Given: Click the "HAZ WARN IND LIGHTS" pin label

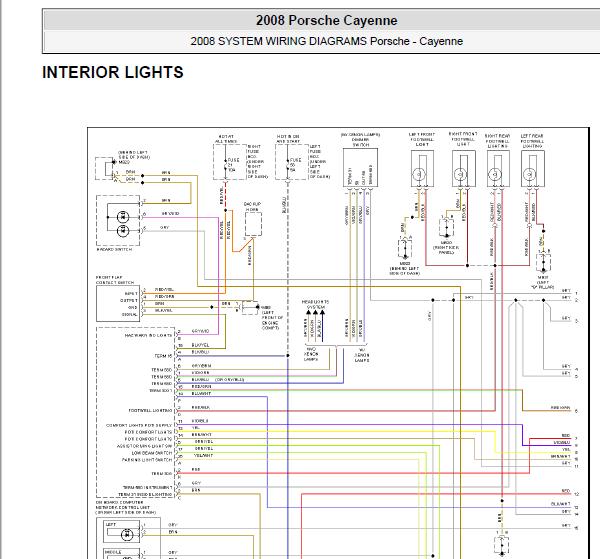Looking at the screenshot, I should pos(148,335).
